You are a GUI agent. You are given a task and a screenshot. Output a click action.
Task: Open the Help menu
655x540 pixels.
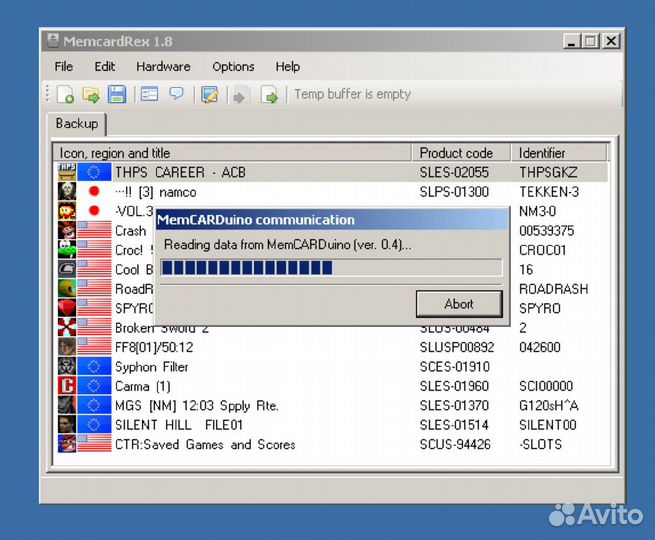(x=287, y=67)
